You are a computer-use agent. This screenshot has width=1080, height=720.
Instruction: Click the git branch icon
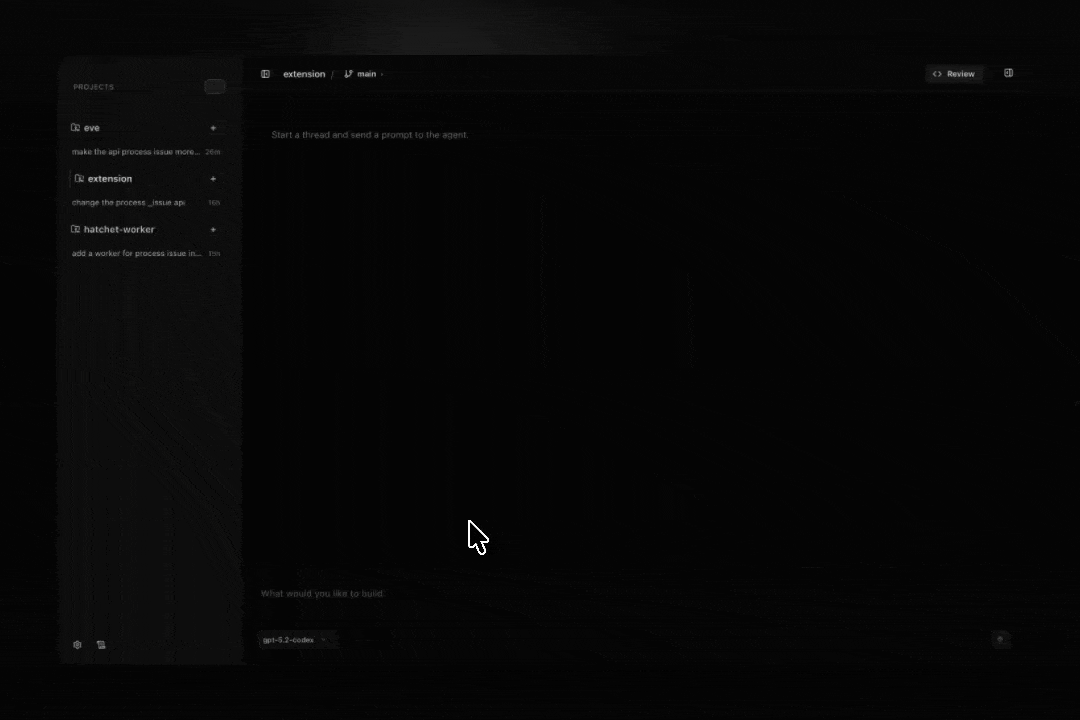tap(348, 74)
